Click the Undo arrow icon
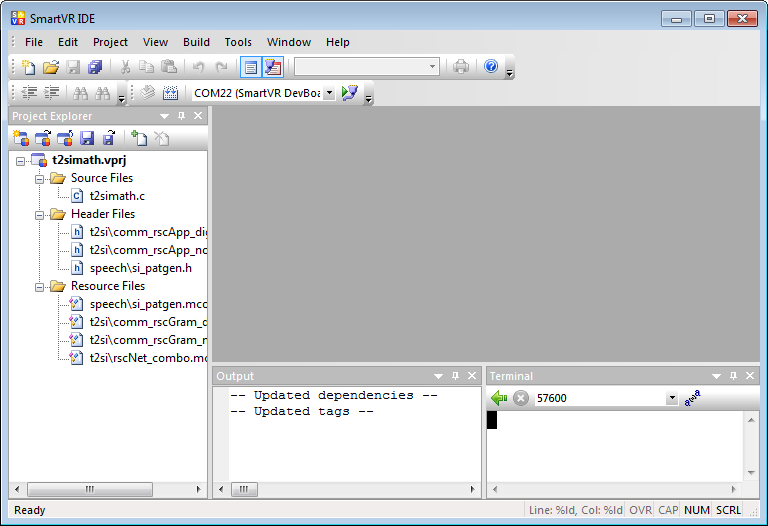 pos(198,67)
